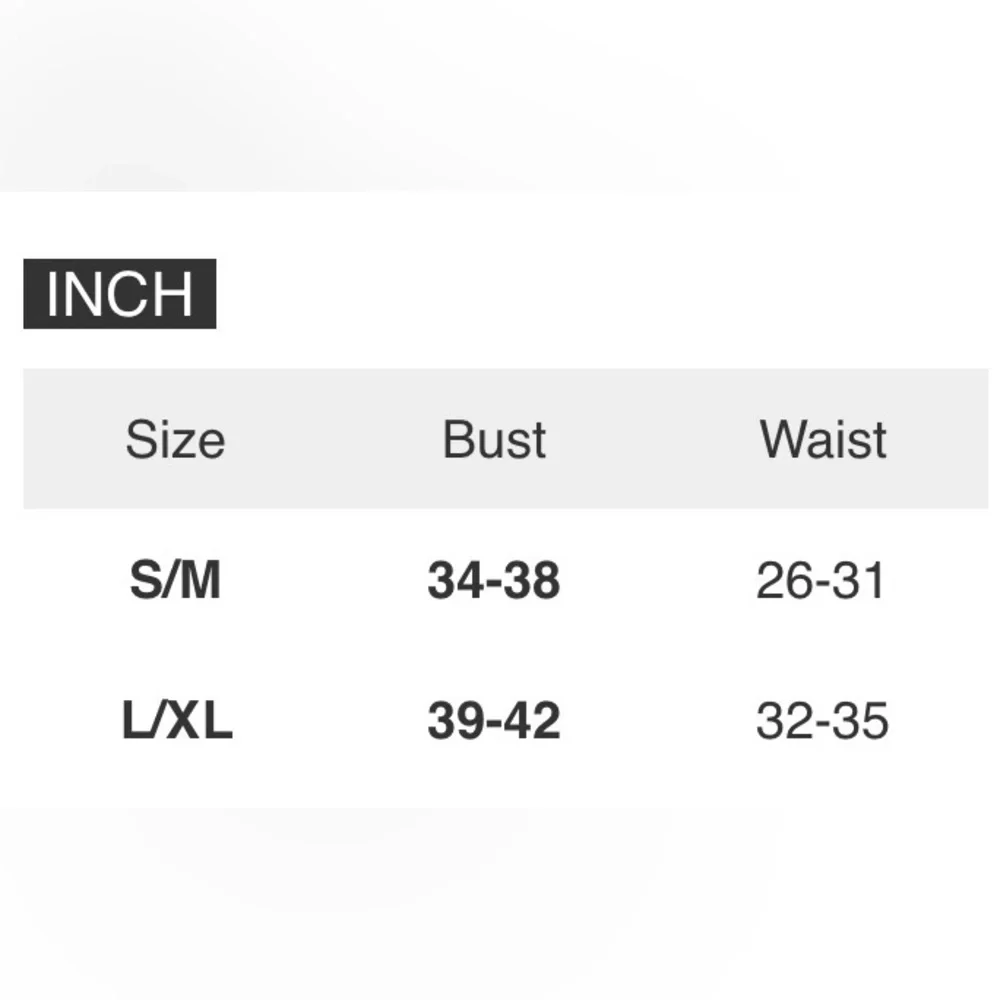Screen dimensions: 1000x1000
Task: Click the 34-38 bust value
Action: pos(493,581)
